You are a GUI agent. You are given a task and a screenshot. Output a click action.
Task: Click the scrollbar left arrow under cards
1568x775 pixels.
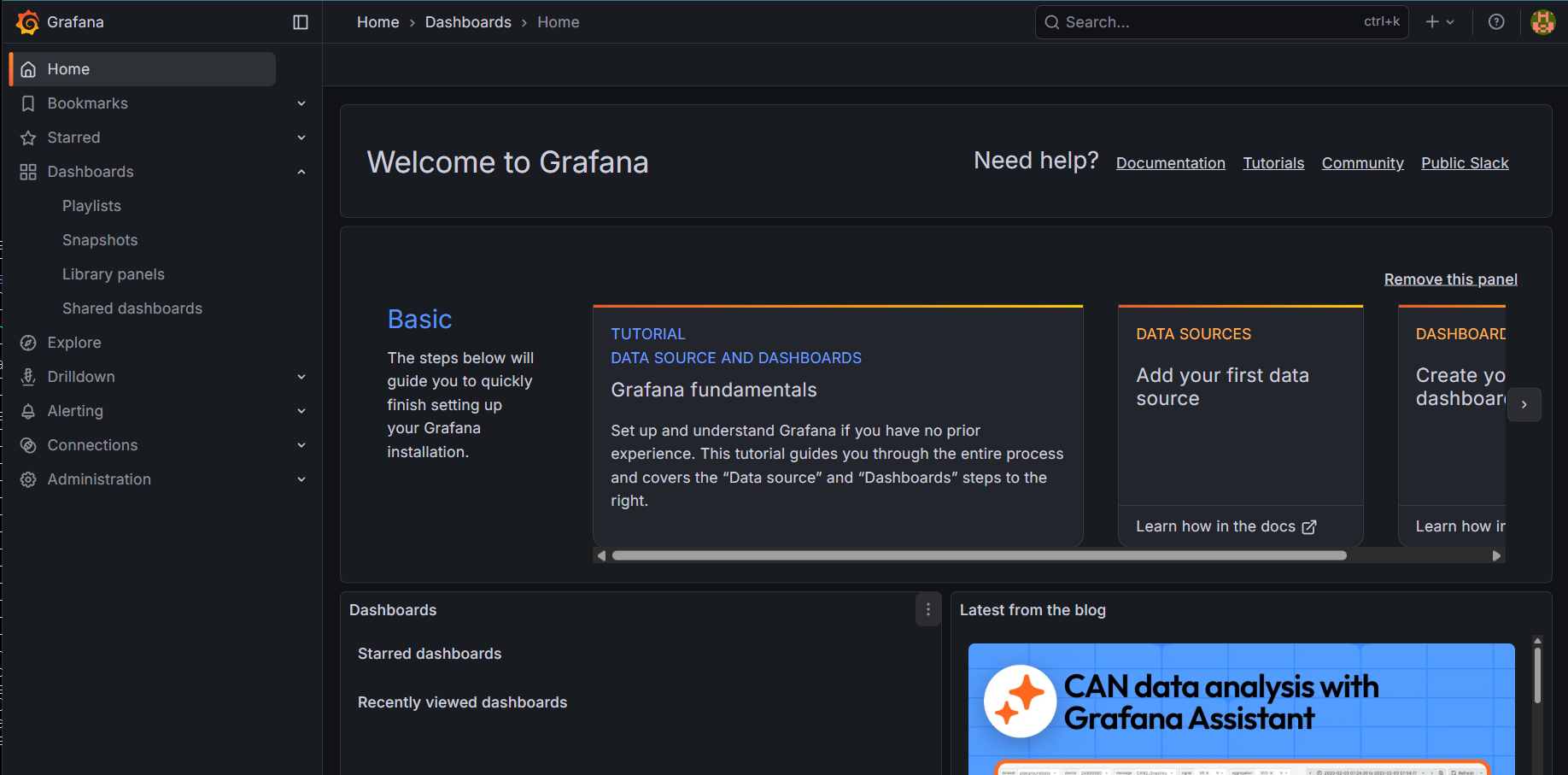[601, 555]
